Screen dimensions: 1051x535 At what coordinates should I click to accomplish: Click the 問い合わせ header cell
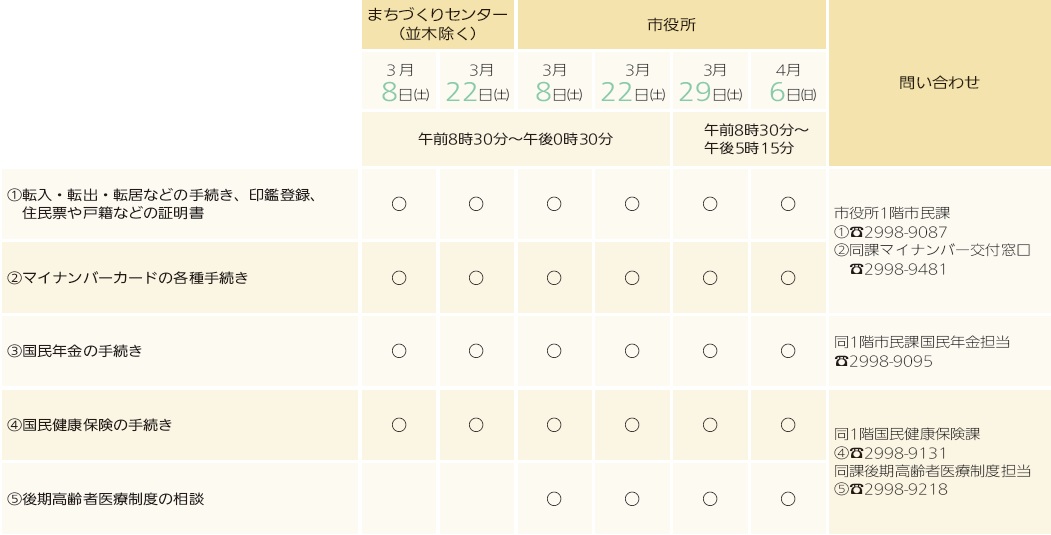click(x=940, y=82)
